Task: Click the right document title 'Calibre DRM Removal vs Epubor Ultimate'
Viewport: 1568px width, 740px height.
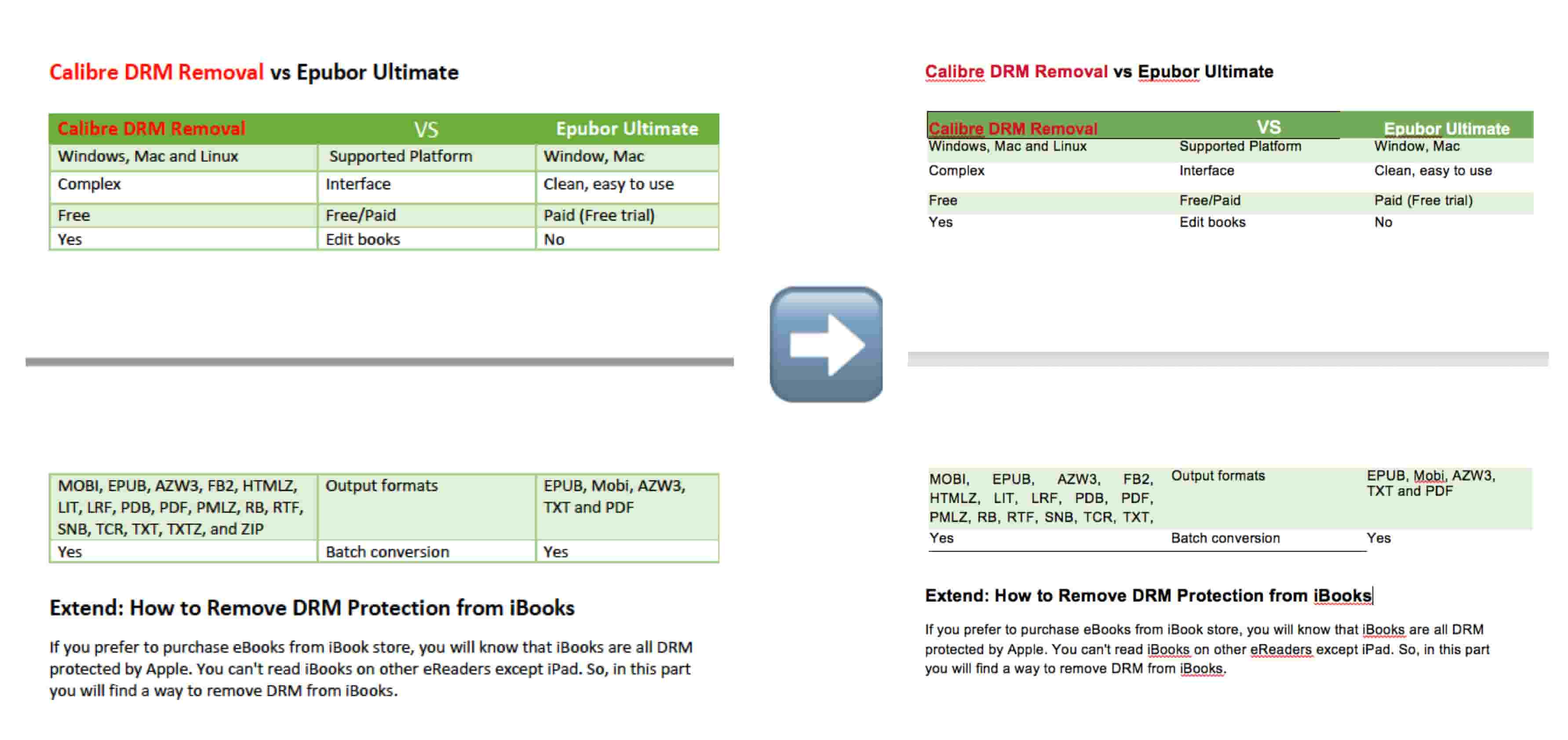Action: pyautogui.click(x=1099, y=71)
